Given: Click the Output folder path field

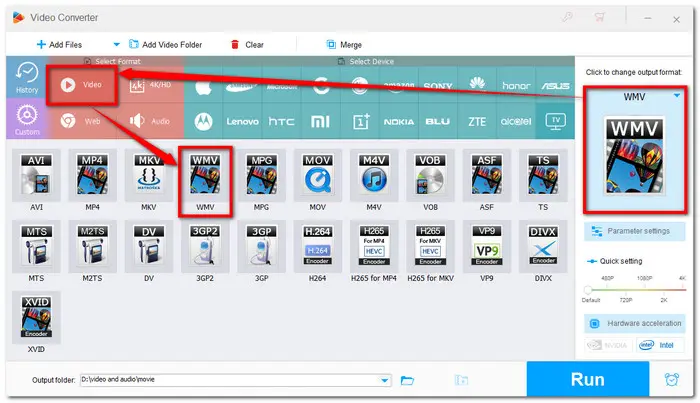Looking at the screenshot, I should [235, 380].
